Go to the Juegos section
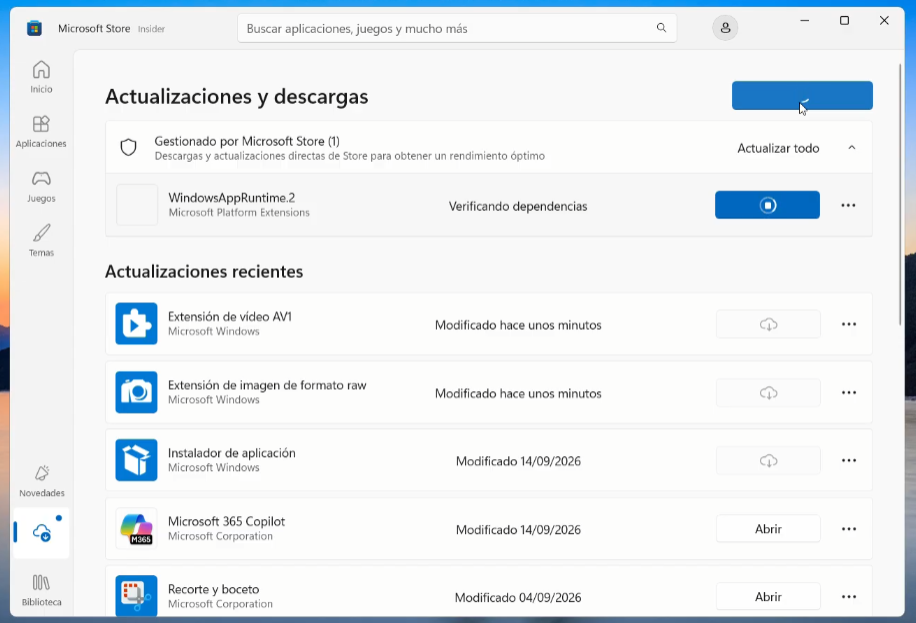This screenshot has width=916, height=623. (41, 186)
